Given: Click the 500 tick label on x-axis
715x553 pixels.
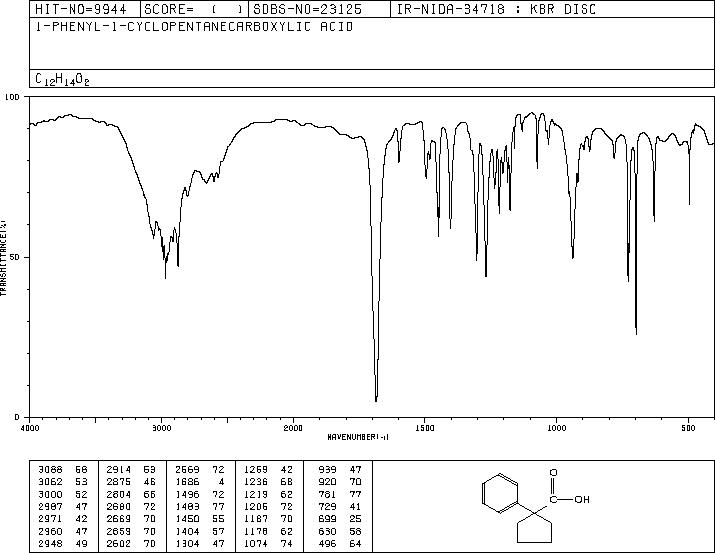Looking at the screenshot, I should (x=688, y=428).
